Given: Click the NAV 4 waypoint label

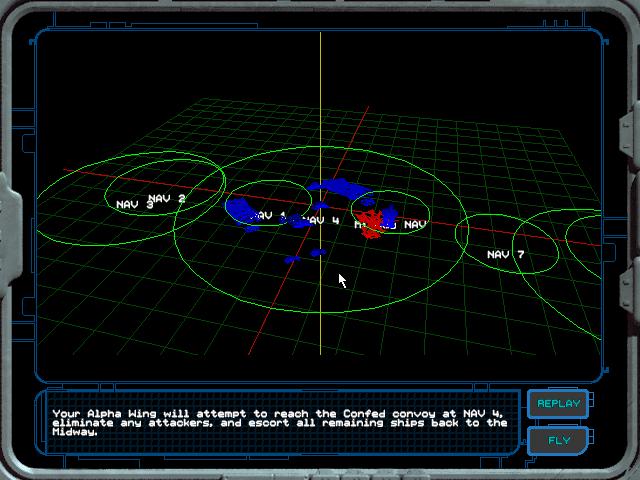Looking at the screenshot, I should (323, 220).
